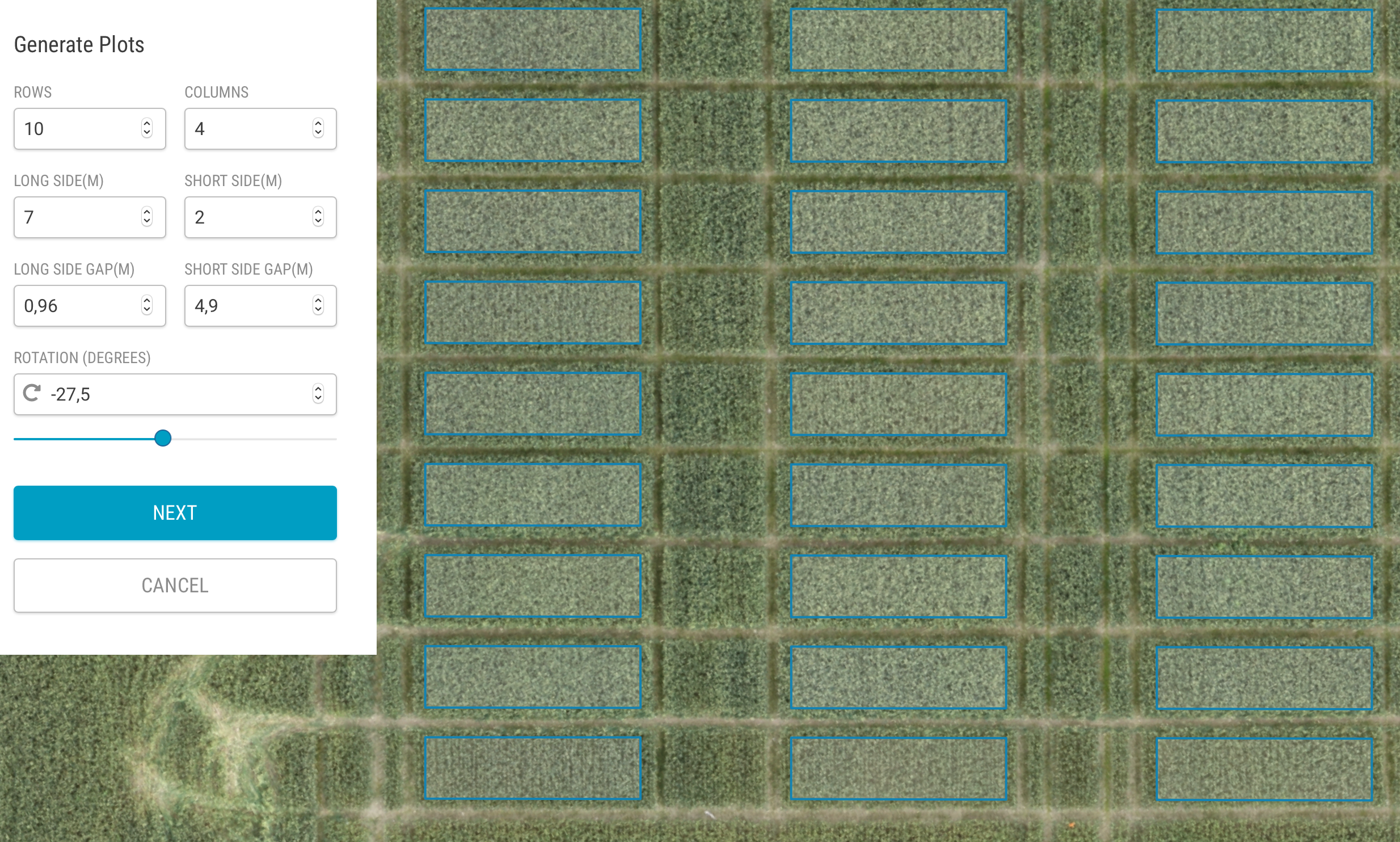
Task: Click the ROWS label
Action: click(x=33, y=92)
